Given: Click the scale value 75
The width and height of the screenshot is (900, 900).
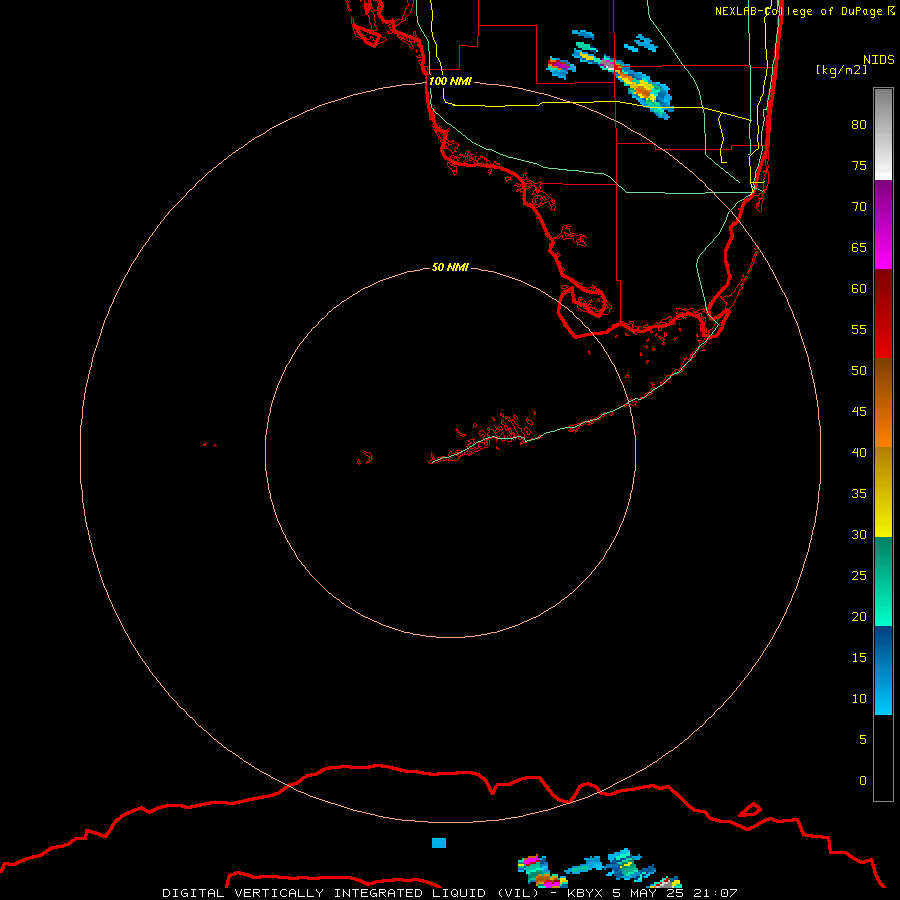Looking at the screenshot, I should (859, 166).
